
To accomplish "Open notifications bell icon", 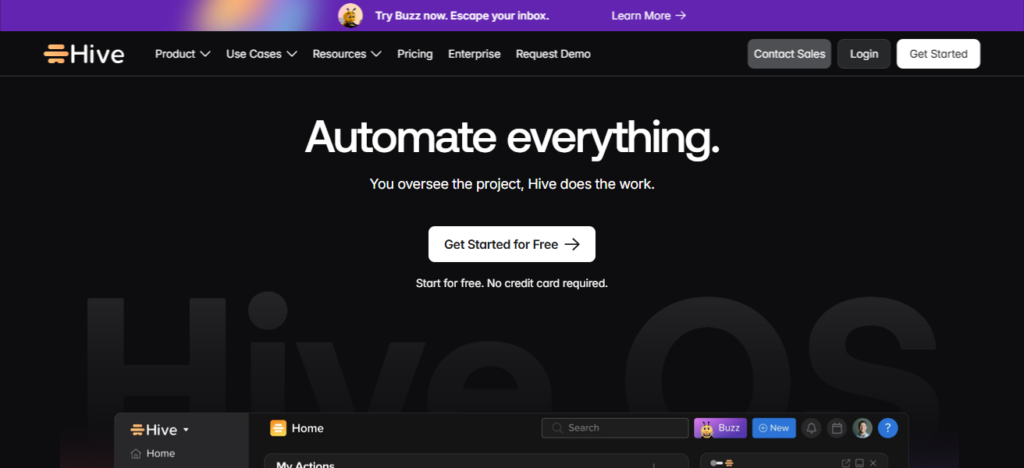I will [x=812, y=428].
